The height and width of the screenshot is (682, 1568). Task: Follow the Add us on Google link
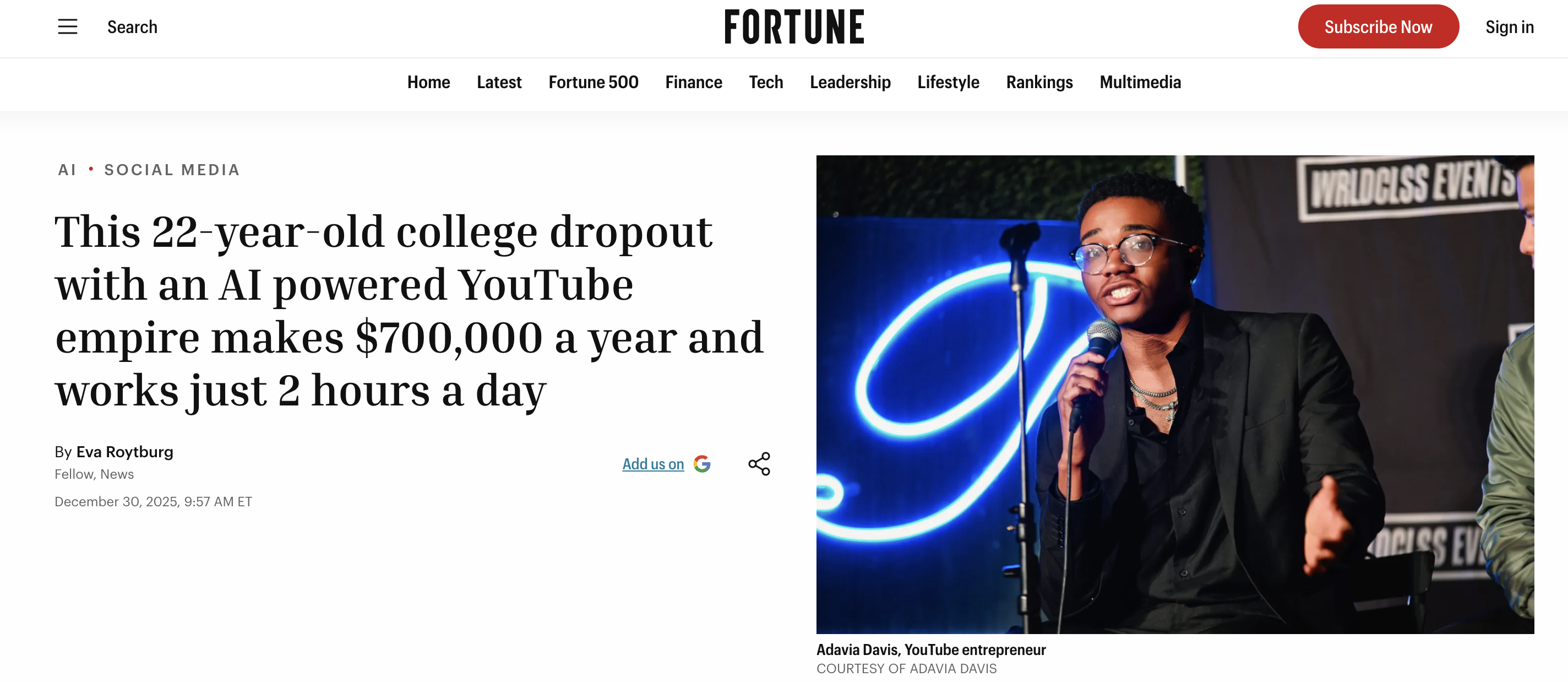[x=652, y=463]
